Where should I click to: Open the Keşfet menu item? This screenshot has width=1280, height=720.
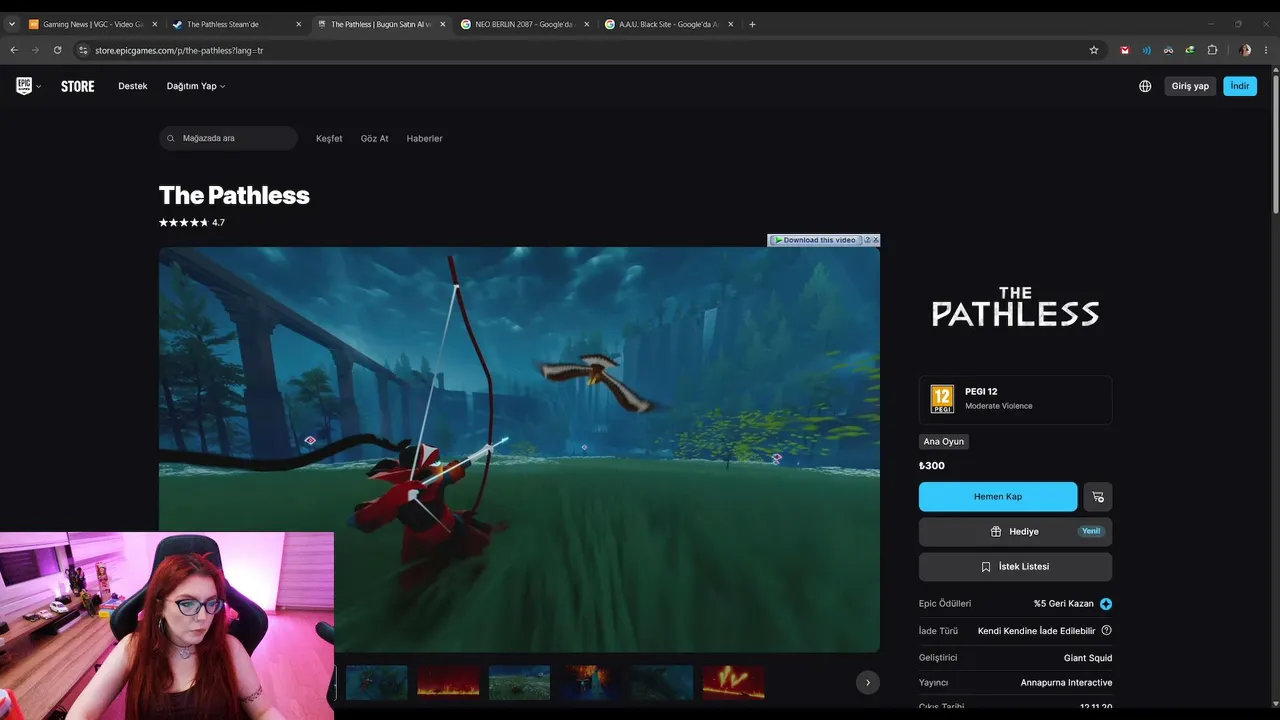tap(329, 138)
